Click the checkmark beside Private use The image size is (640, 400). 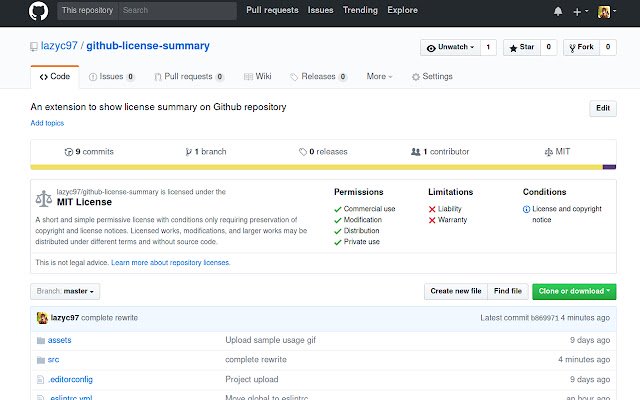pyautogui.click(x=338, y=242)
